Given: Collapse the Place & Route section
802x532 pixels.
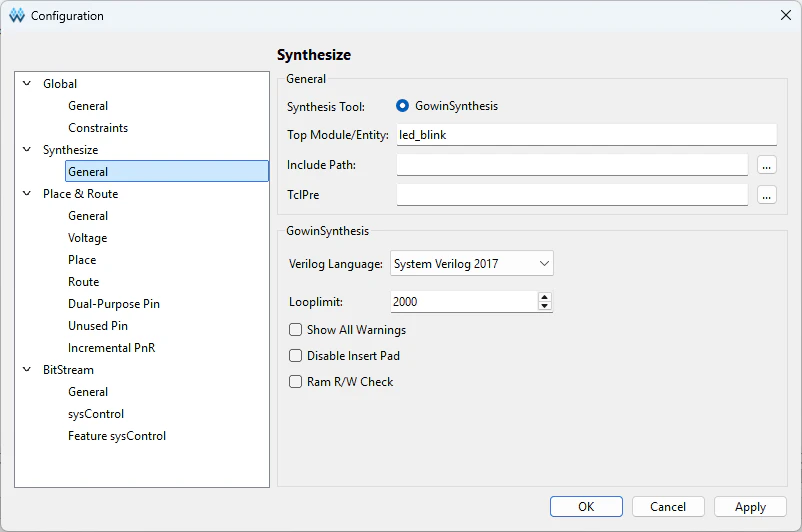Looking at the screenshot, I should point(27,194).
